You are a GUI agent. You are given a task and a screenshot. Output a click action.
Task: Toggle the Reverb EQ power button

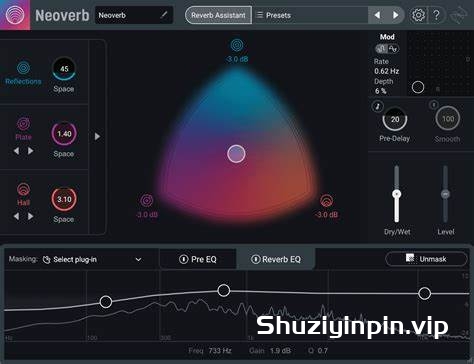pyautogui.click(x=255, y=259)
